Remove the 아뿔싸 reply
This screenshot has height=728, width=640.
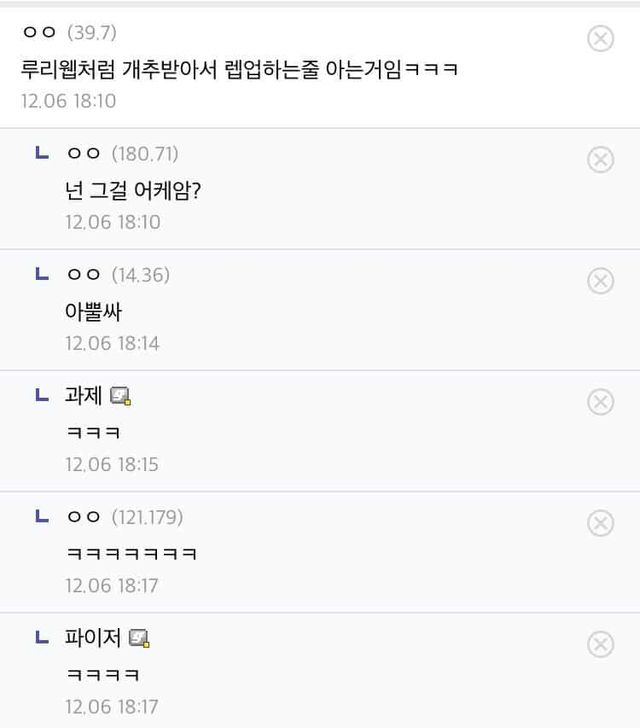(x=600, y=281)
